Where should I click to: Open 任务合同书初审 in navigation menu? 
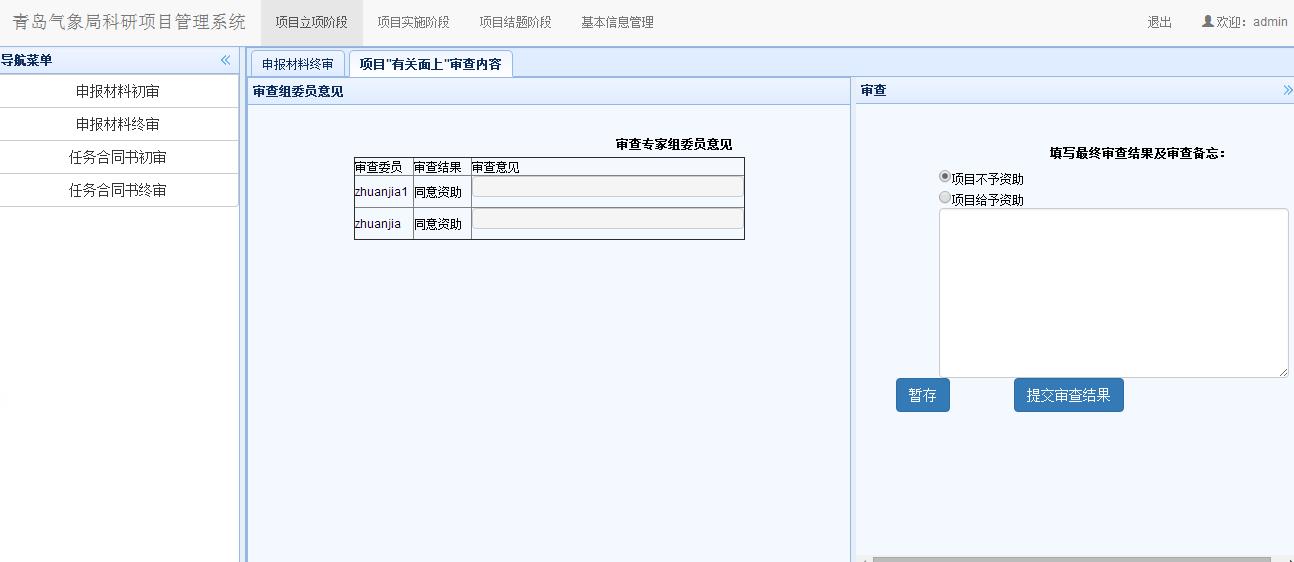point(118,157)
